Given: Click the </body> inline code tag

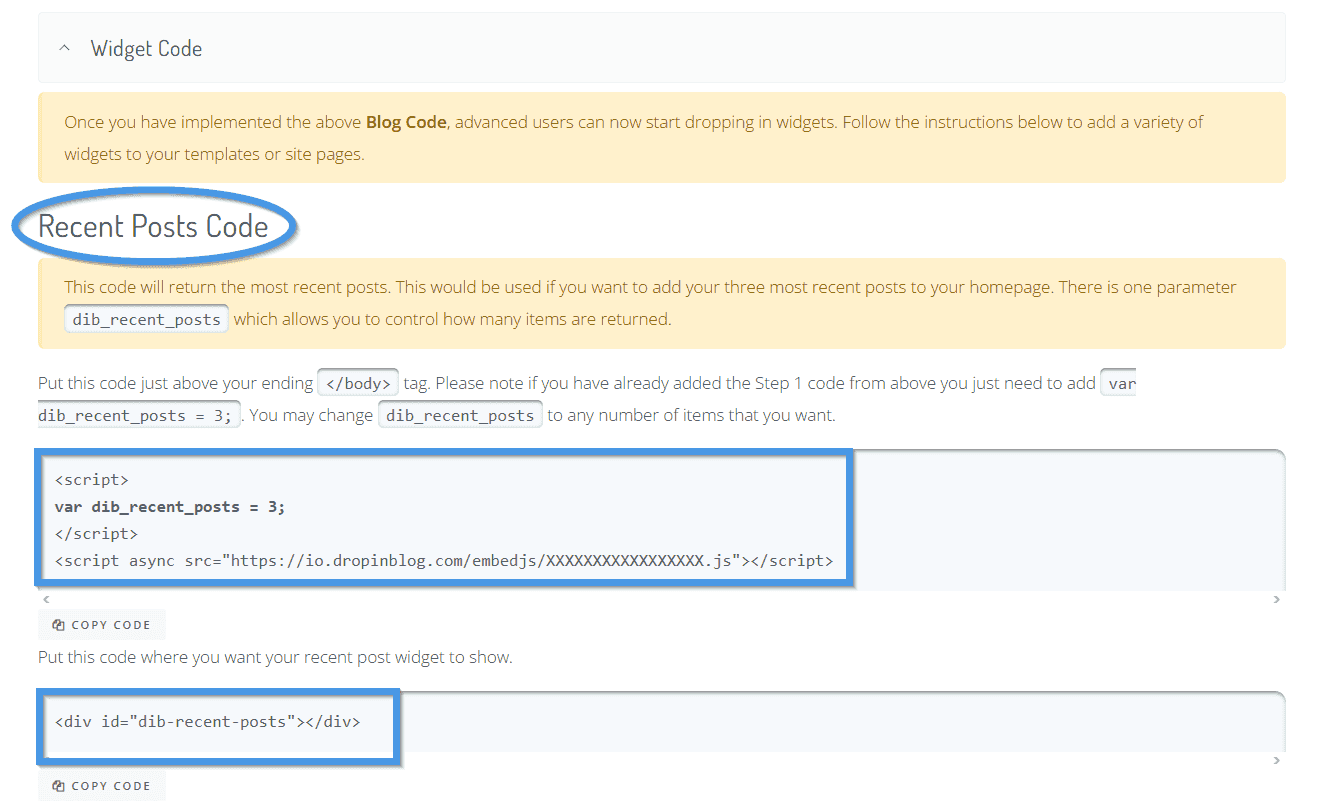Looking at the screenshot, I should click(x=358, y=383).
